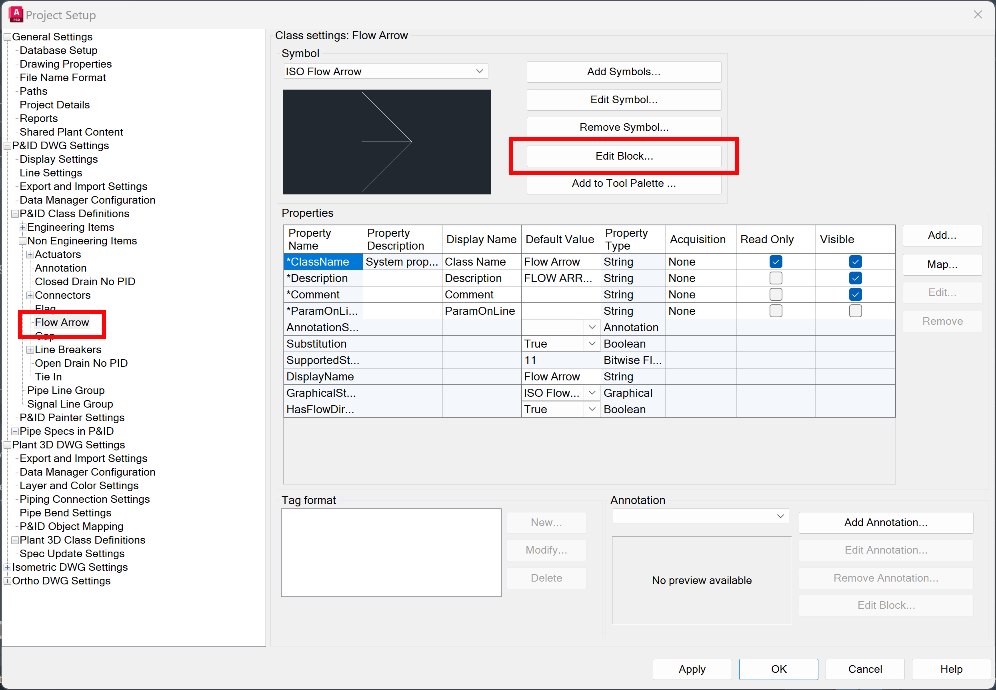Viewport: 996px width, 690px height.
Task: Click the Help button
Action: point(951,669)
